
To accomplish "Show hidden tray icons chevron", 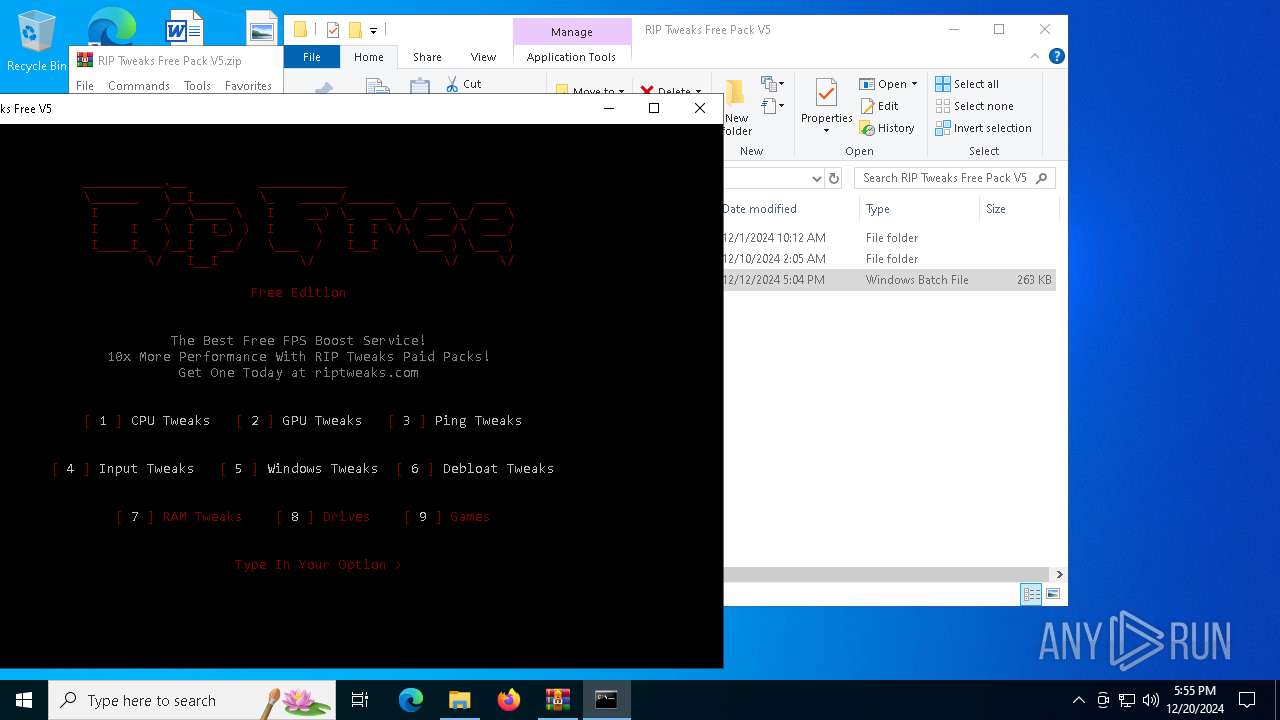I will tap(1078, 700).
